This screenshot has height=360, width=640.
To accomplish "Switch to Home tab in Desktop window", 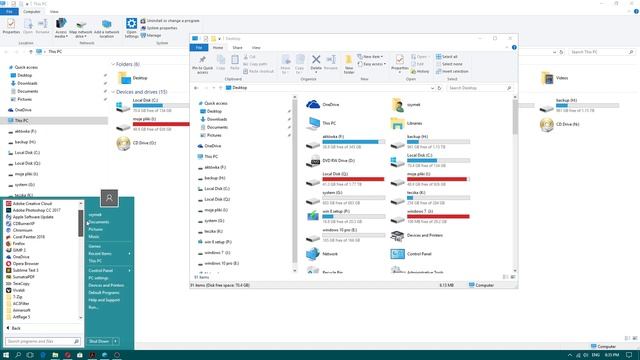I will tap(218, 48).
